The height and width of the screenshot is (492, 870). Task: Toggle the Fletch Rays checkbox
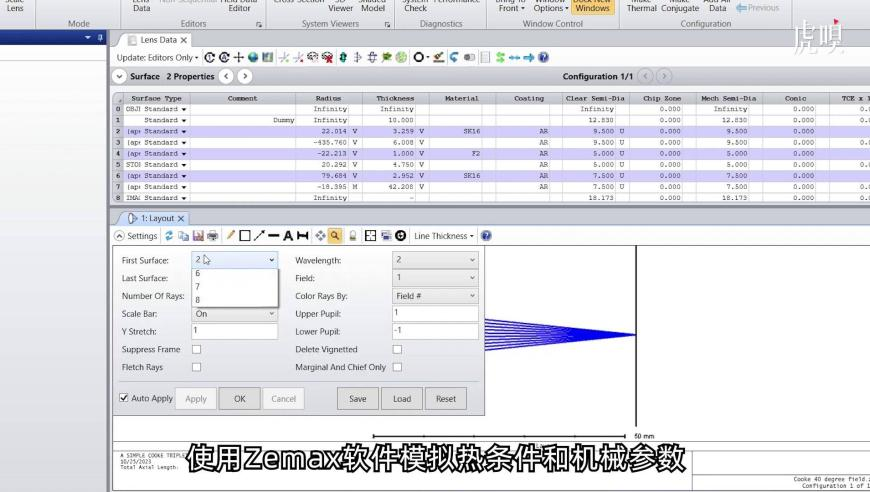click(x=196, y=367)
